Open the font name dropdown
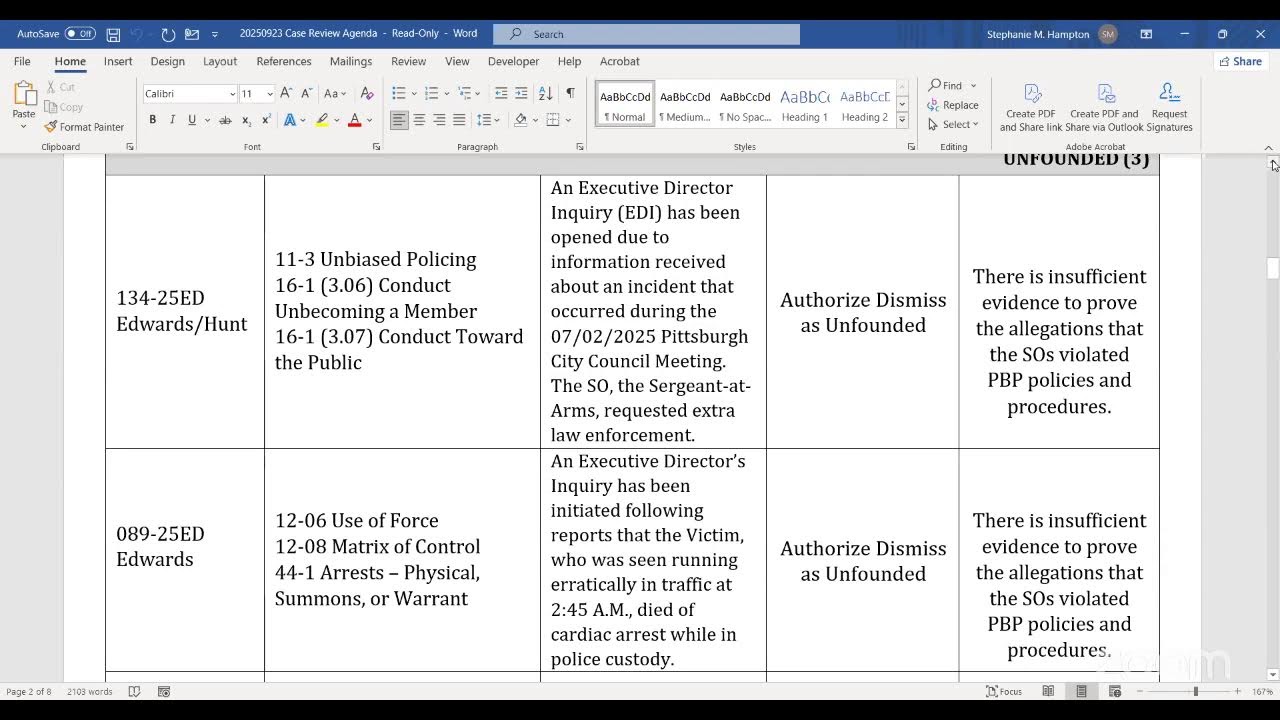Image resolution: width=1280 pixels, height=720 pixels. click(x=232, y=94)
